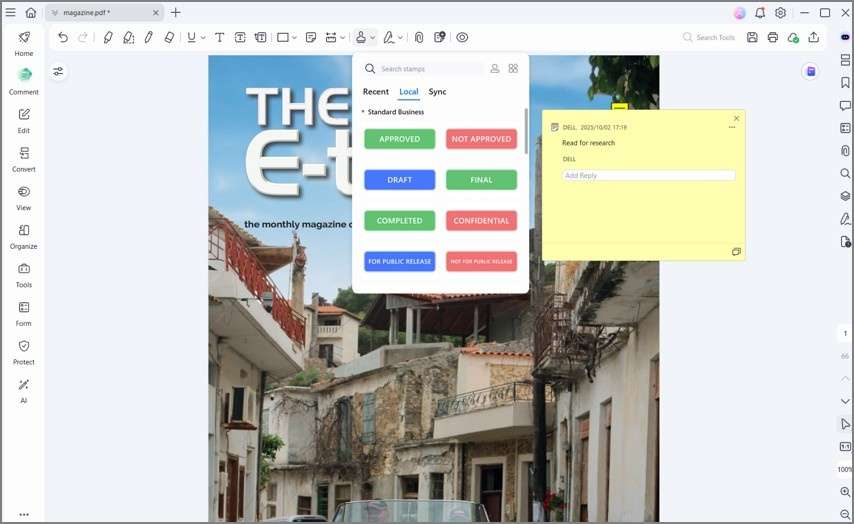This screenshot has width=854, height=524.
Task: Select the Highlight marker tool
Action: point(108,37)
